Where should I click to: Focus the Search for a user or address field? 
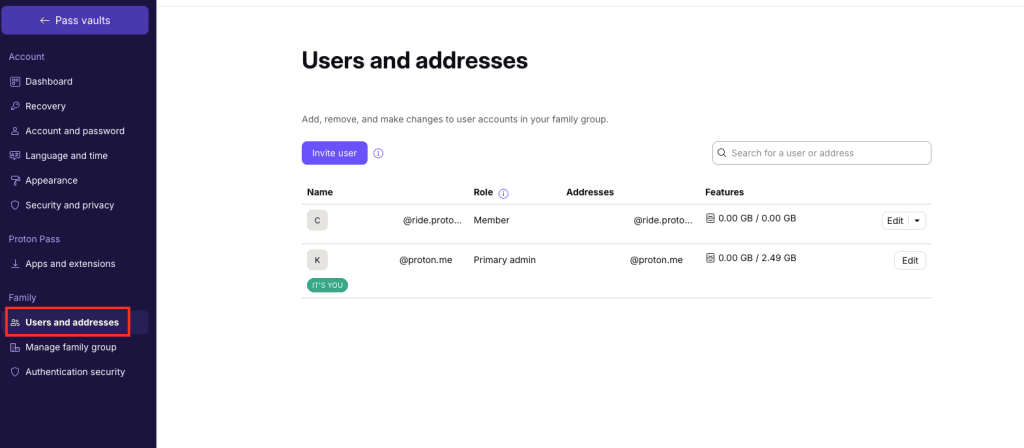(822, 153)
